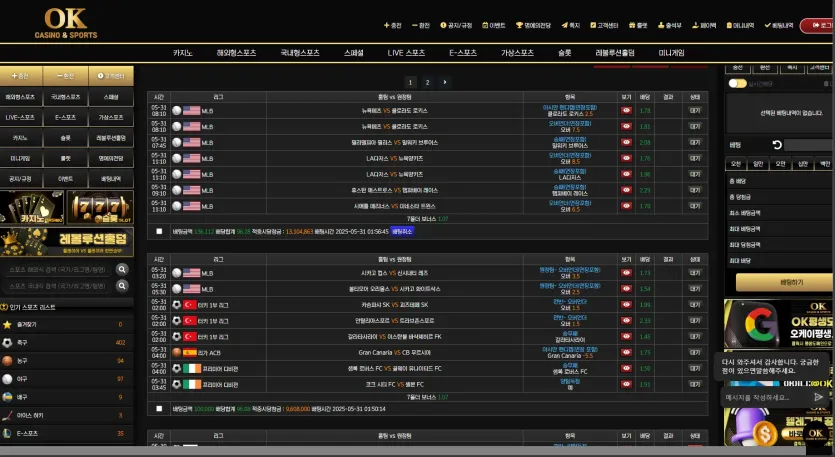
Task: Click the overseas sports search field
Action: [x=58, y=270]
